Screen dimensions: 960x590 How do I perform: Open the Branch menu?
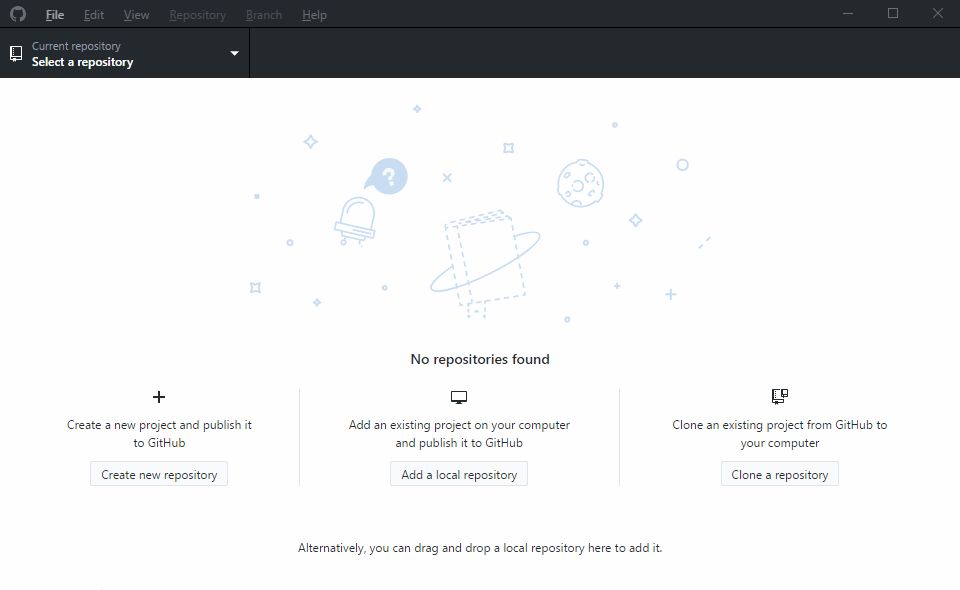point(264,15)
